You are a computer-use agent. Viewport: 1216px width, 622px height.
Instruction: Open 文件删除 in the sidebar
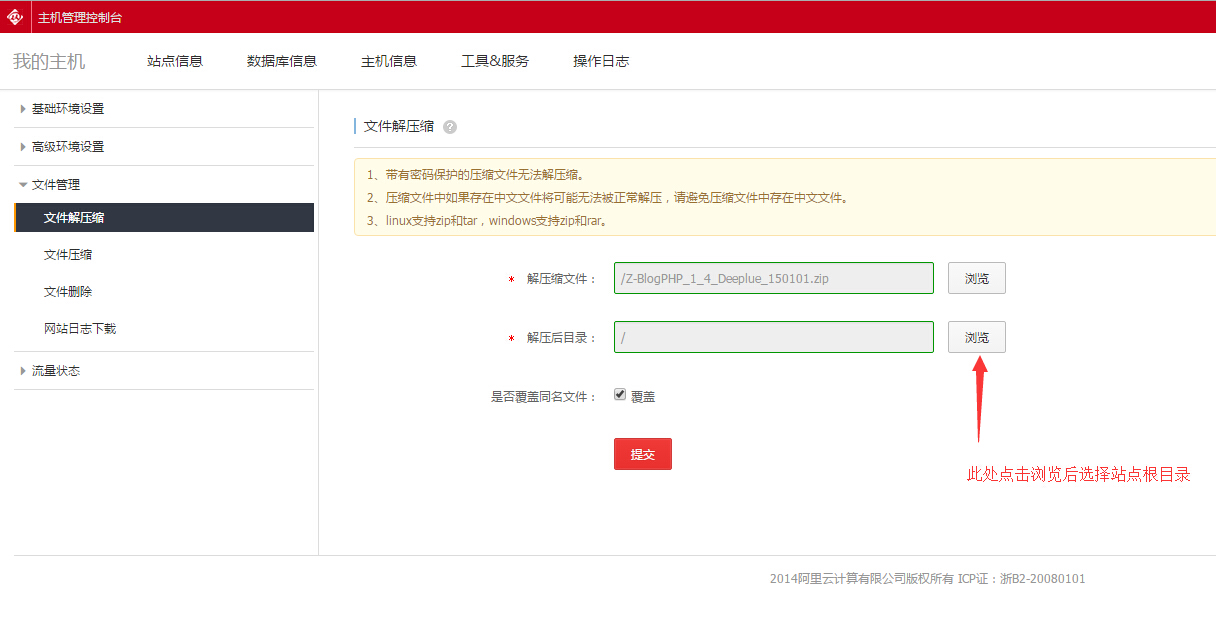(x=68, y=292)
